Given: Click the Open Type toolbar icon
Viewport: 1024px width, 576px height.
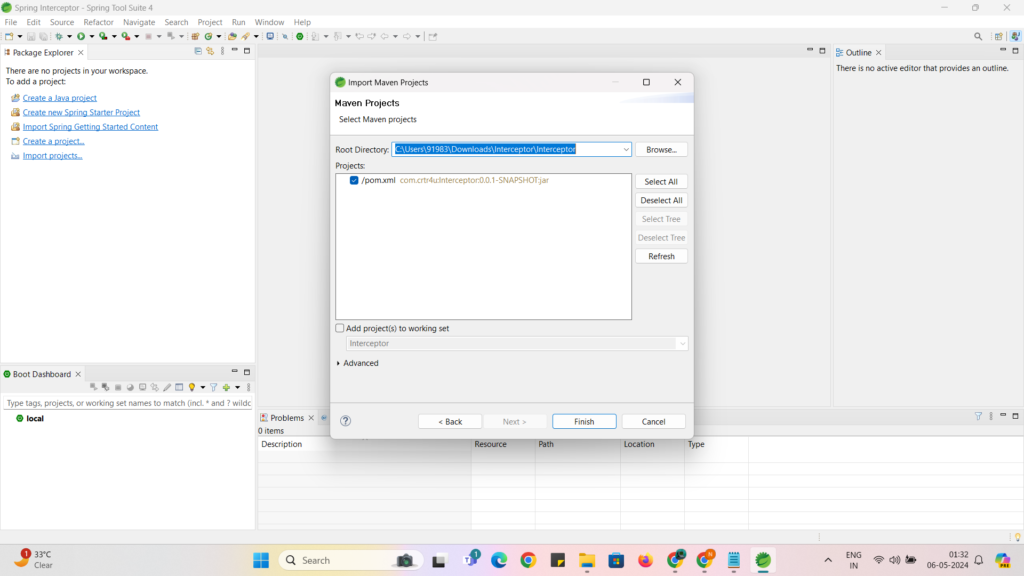Looking at the screenshot, I should 232,37.
